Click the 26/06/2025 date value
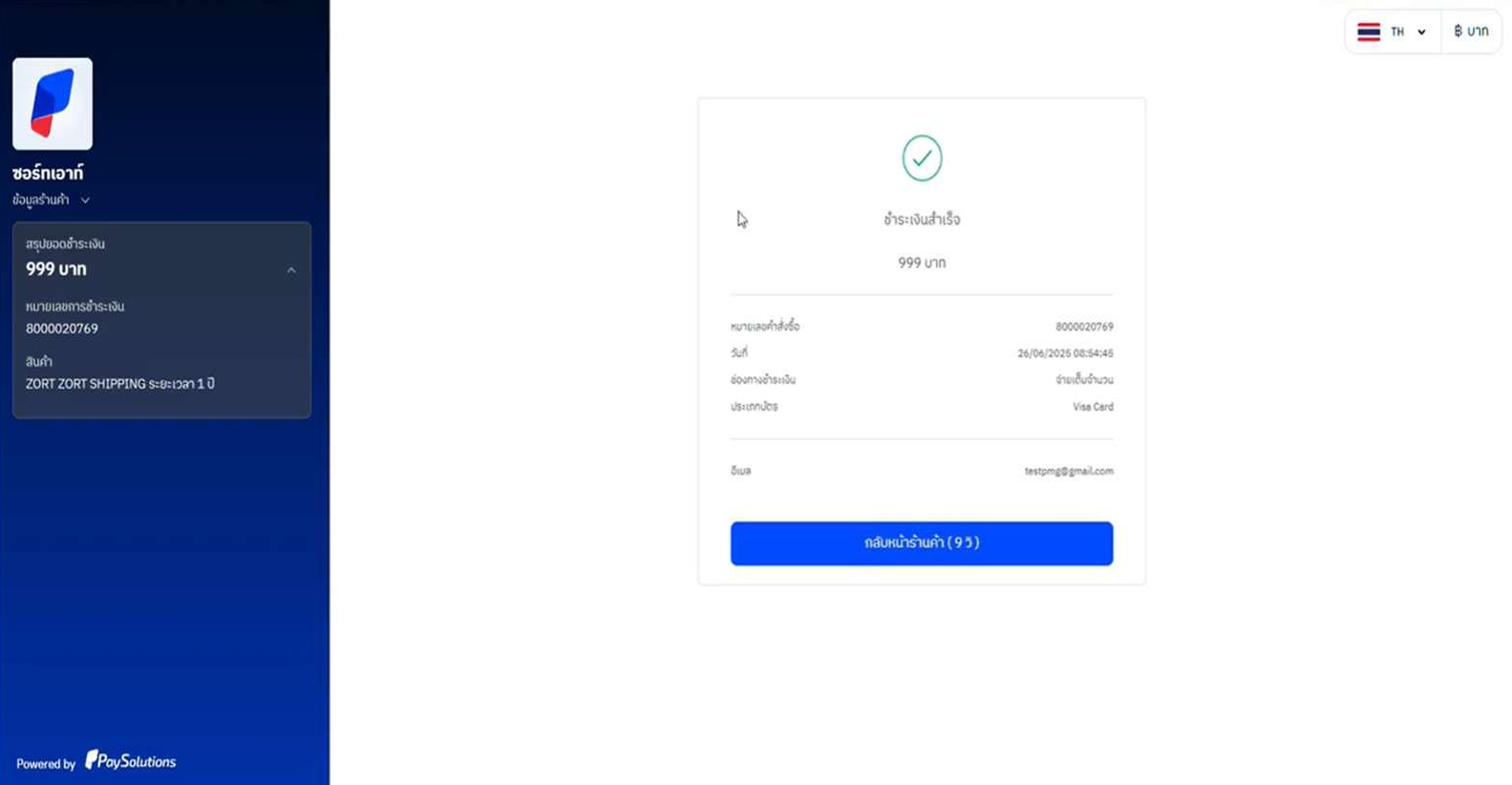The height and width of the screenshot is (785, 1512). pyautogui.click(x=1065, y=353)
